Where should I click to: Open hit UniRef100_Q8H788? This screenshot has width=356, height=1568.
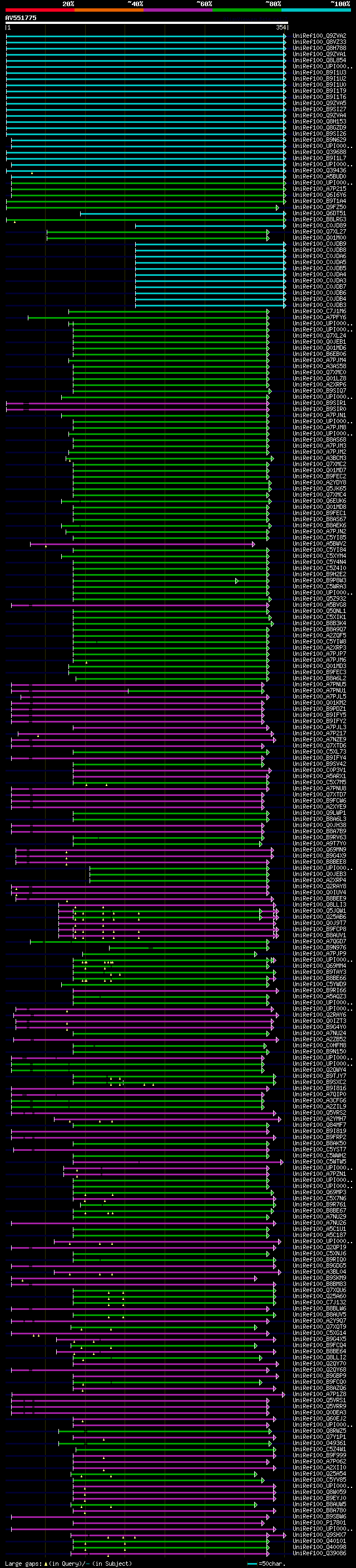coord(319,48)
